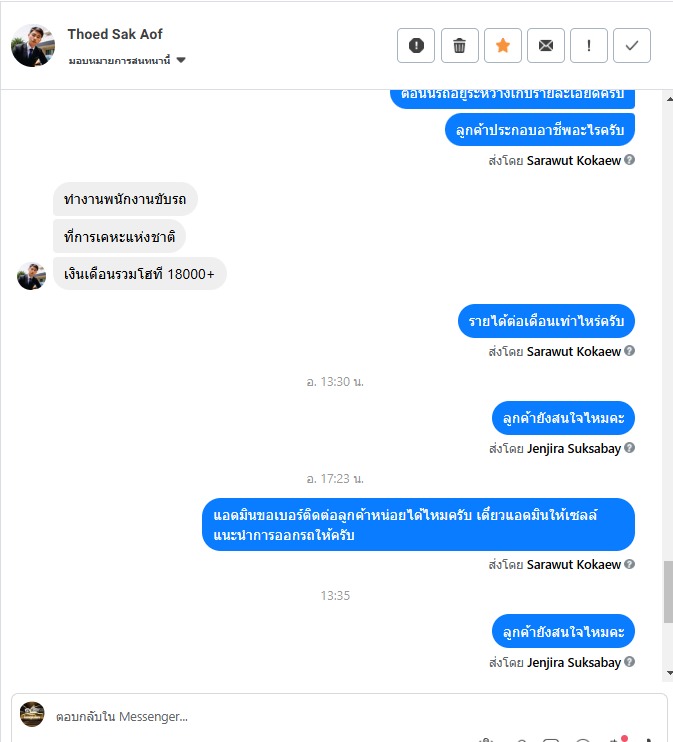673x742 pixels.
Task: Open customer avatar next to เงินเดือนรวมโอที message
Action: [32, 276]
